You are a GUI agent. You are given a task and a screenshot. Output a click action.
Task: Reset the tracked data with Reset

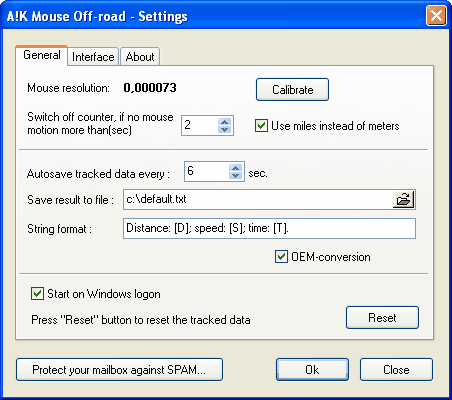point(382,317)
